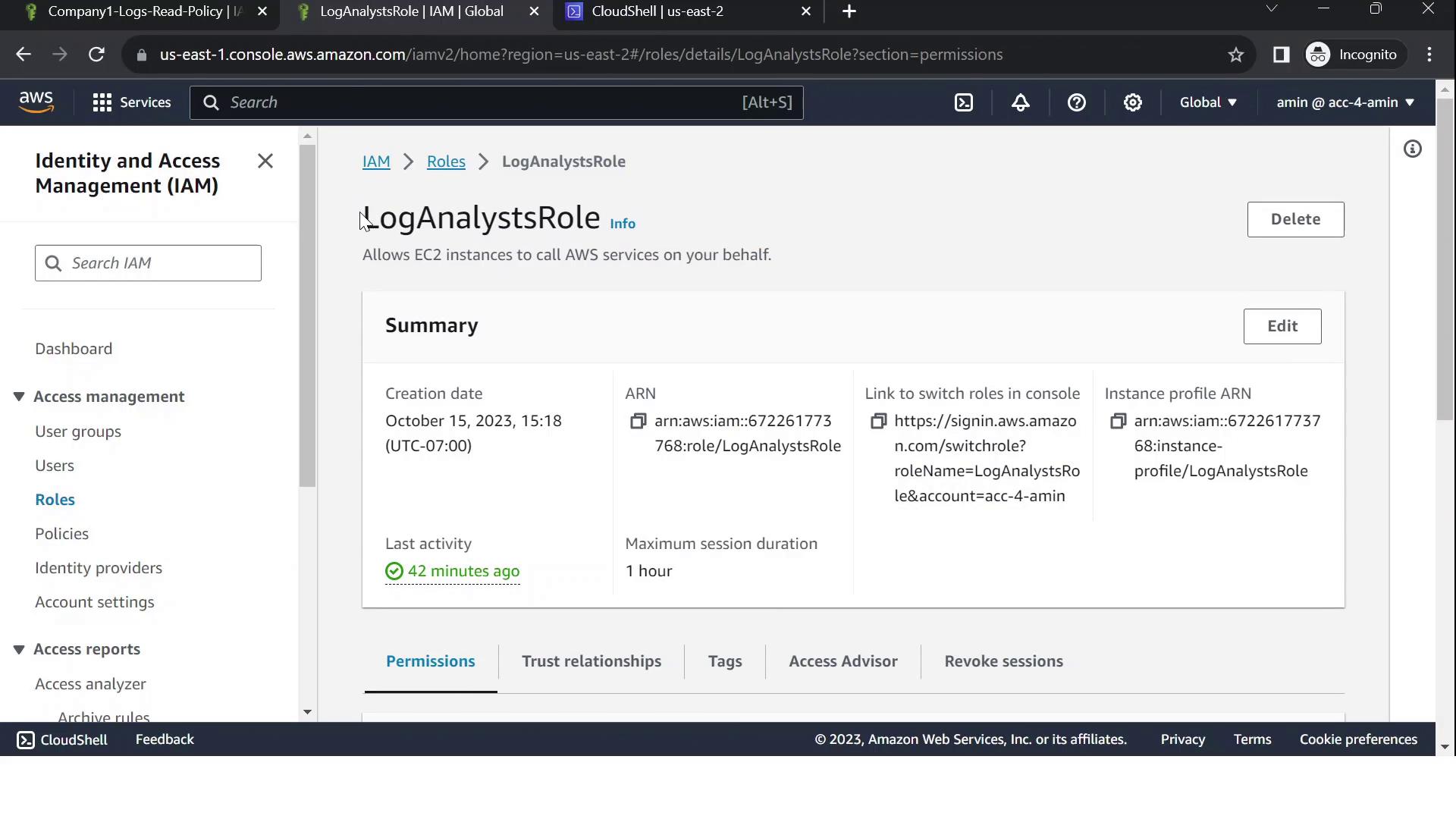Click the Search IAM input field
This screenshot has width=1456, height=819.
click(159, 263)
